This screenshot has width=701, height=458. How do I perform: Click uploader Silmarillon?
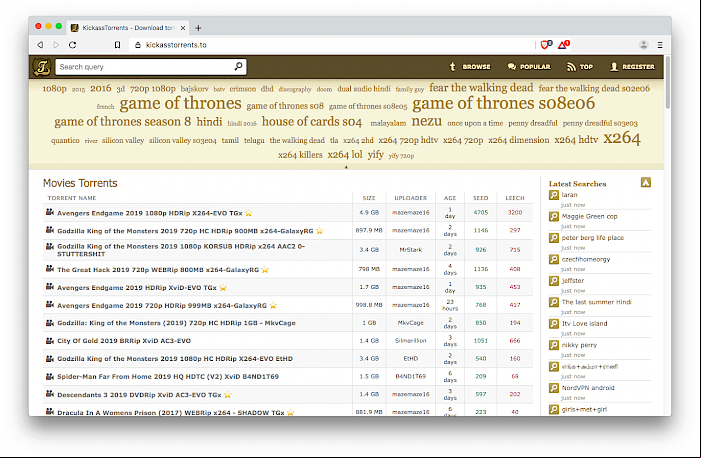[x=410, y=340]
